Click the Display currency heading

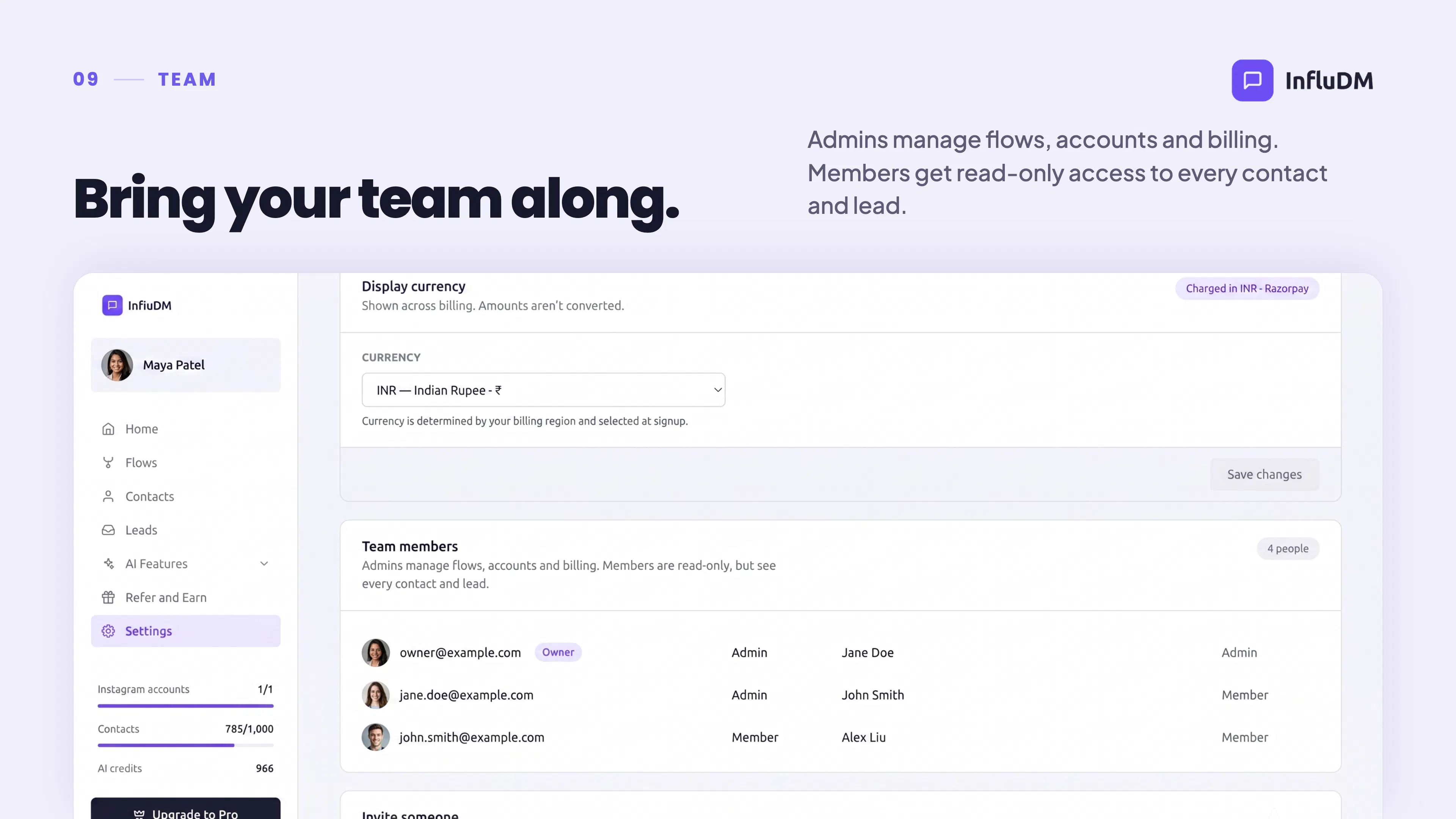[413, 287]
